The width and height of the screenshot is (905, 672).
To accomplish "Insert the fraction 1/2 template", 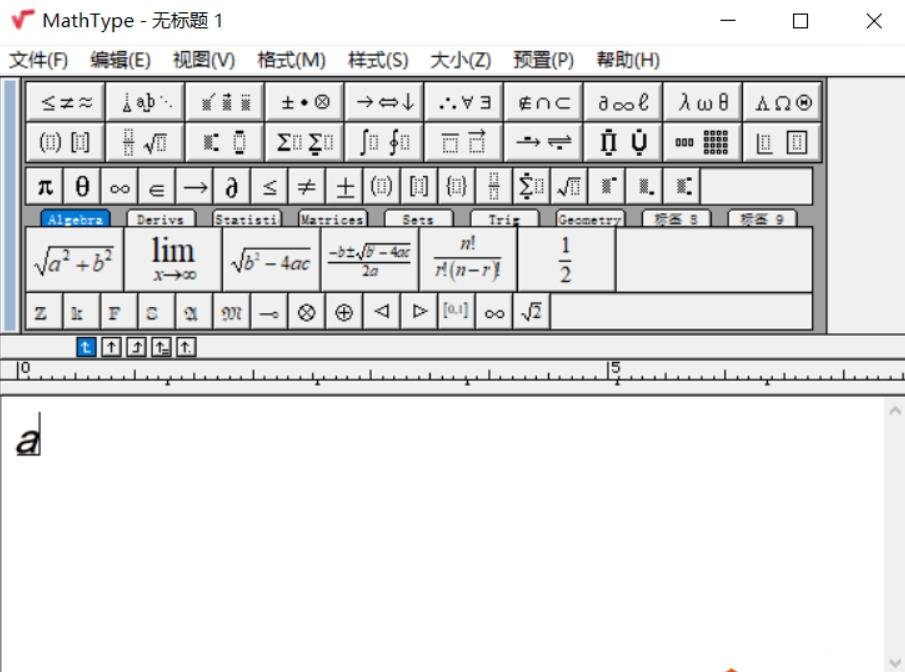I will tap(565, 256).
